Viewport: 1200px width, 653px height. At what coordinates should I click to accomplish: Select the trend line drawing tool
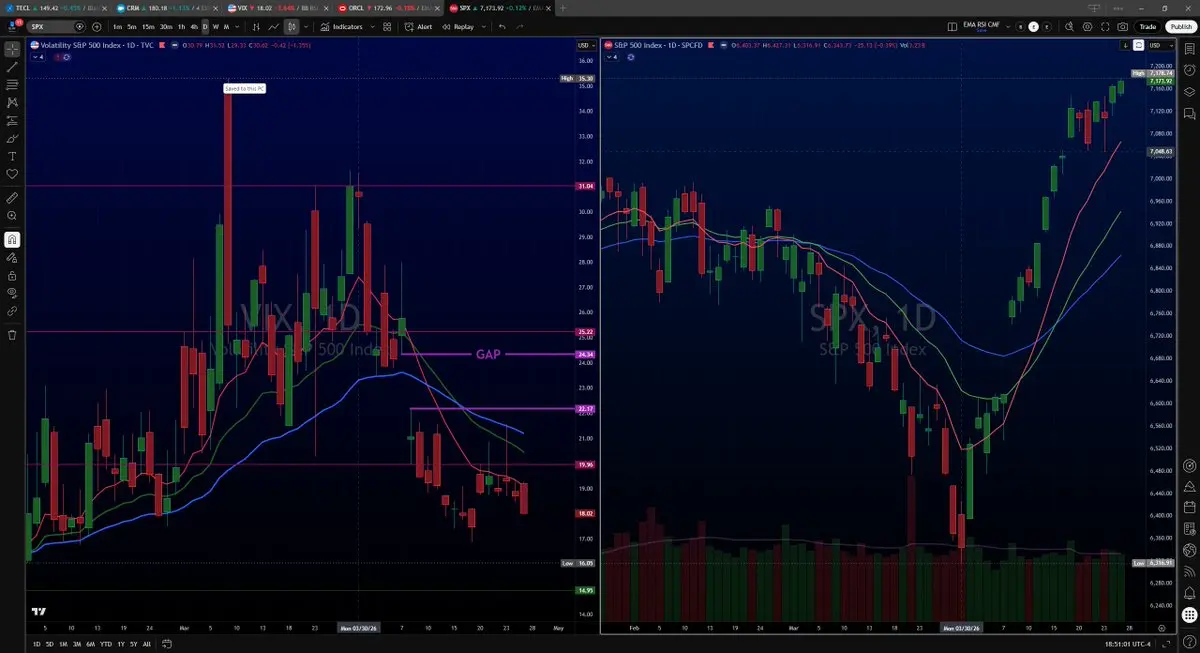(12, 66)
